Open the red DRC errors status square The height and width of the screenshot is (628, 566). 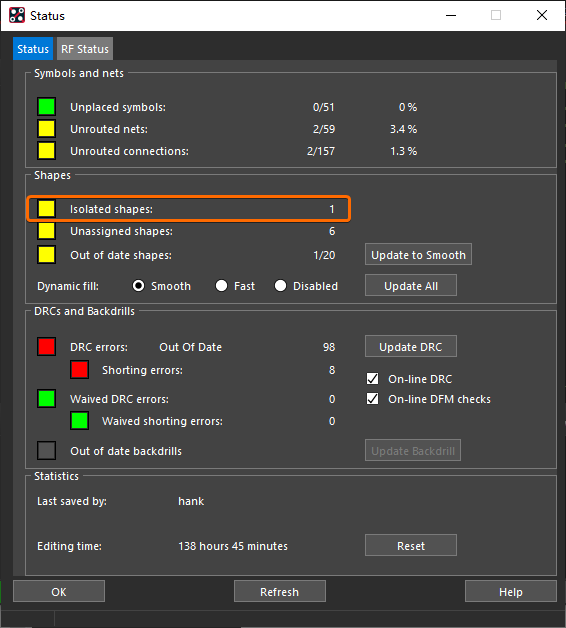(x=46, y=346)
